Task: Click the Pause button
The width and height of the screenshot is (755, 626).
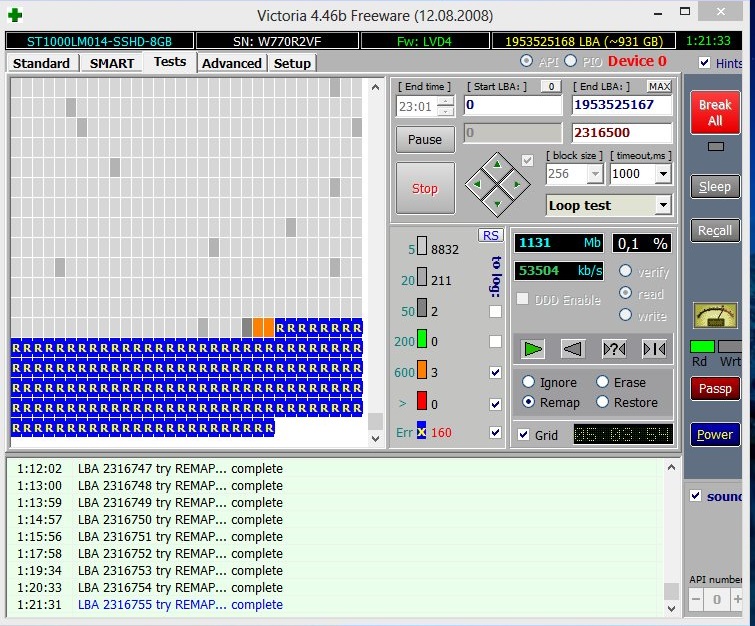Action: [425, 140]
